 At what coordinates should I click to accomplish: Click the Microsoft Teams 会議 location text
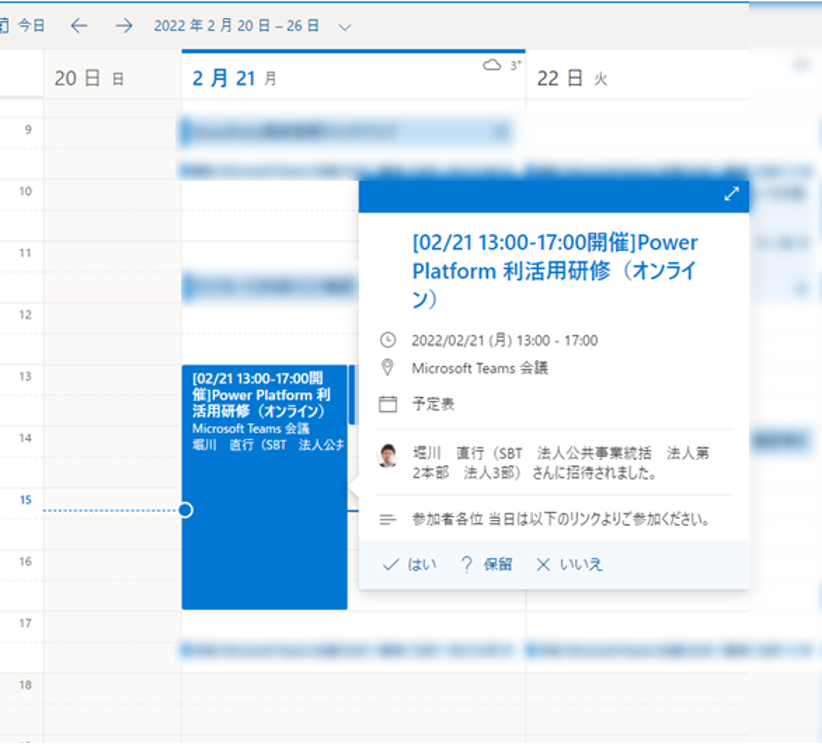[480, 368]
